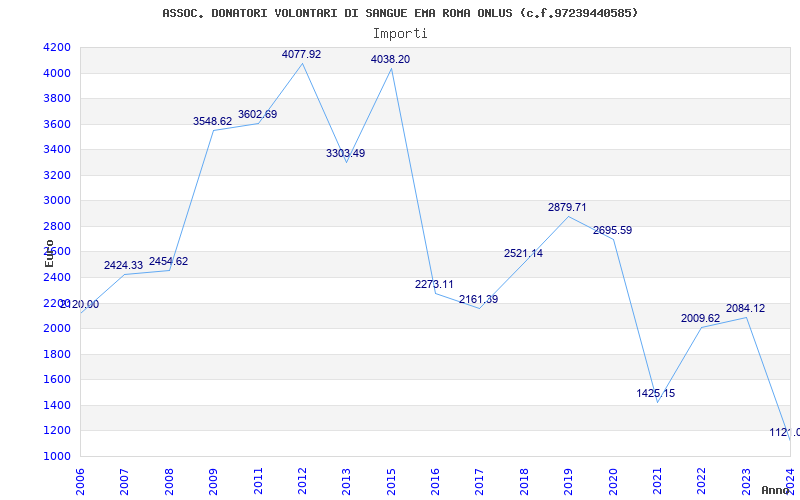Click the 2424.33 data label
The width and height of the screenshot is (800, 500).
click(x=123, y=265)
